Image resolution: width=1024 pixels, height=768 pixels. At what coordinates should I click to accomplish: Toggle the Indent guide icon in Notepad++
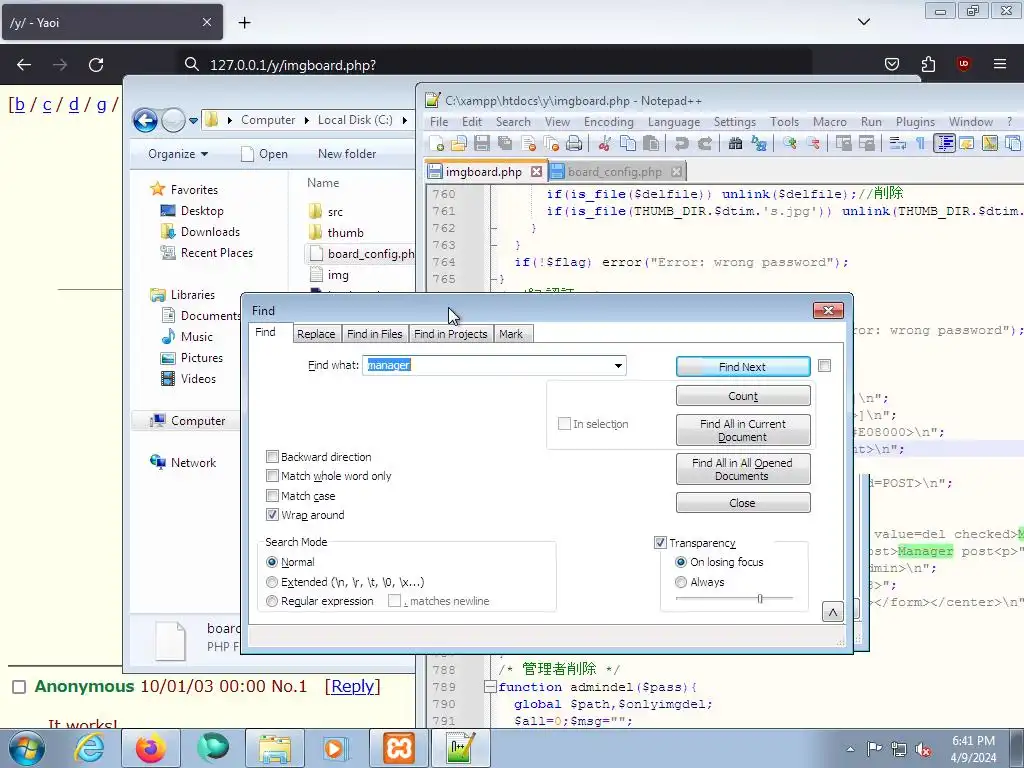pyautogui.click(x=944, y=143)
